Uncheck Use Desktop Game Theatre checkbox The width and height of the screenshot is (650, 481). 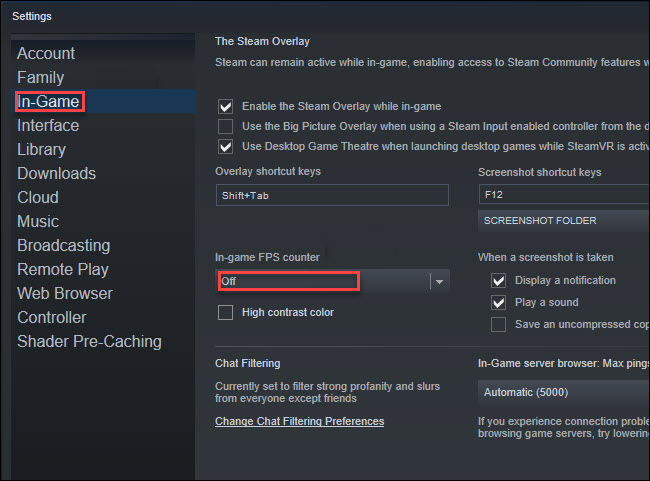click(x=226, y=146)
